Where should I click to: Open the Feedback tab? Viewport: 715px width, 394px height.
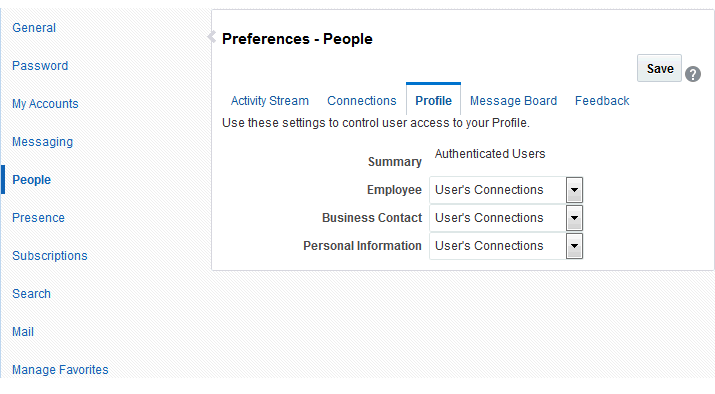(x=602, y=101)
